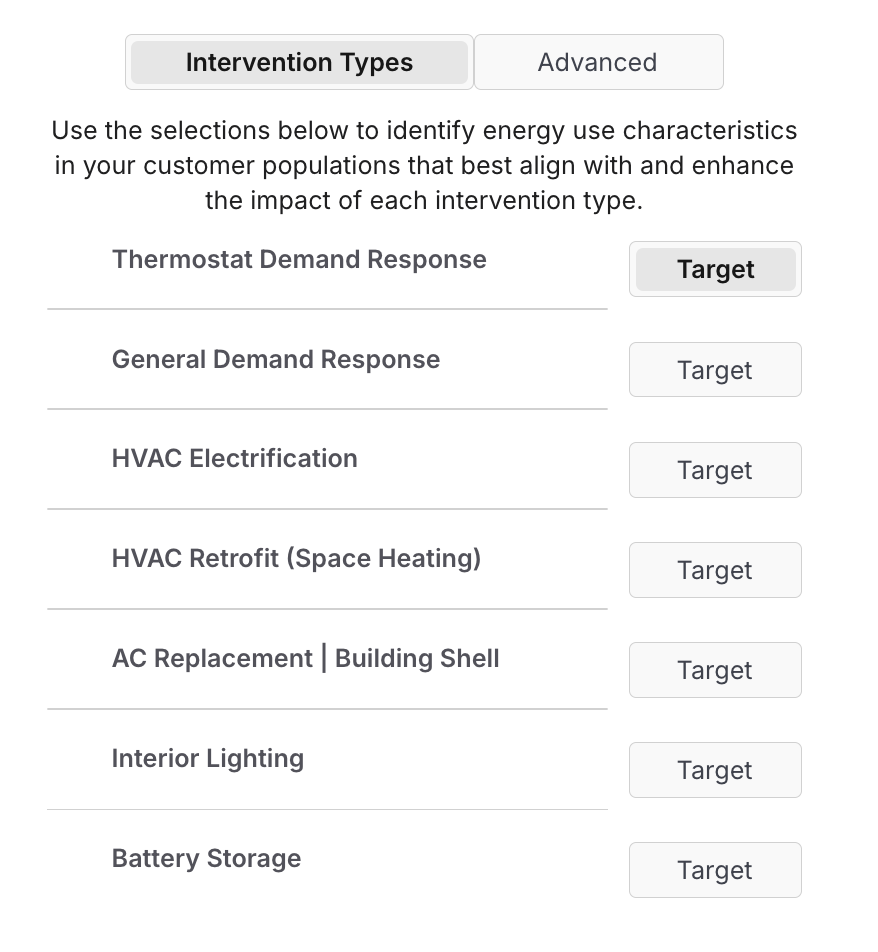Activate Target for AC Replacement | Building Shell
Screen dimensions: 878x952
click(715, 670)
